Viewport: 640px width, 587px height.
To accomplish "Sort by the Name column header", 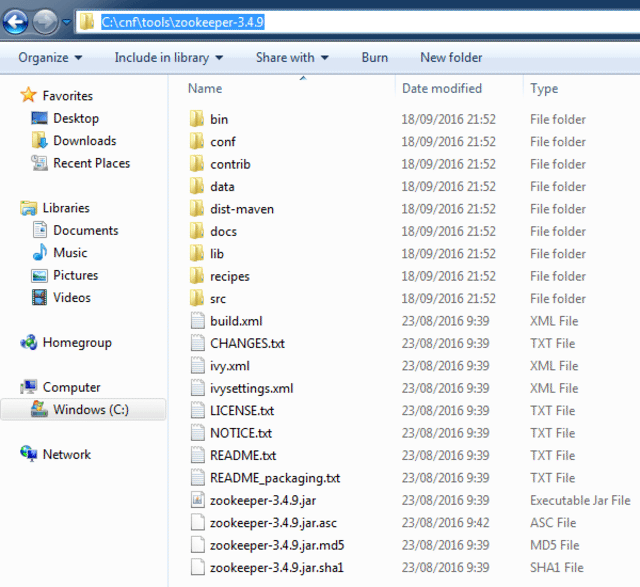I will [x=205, y=89].
